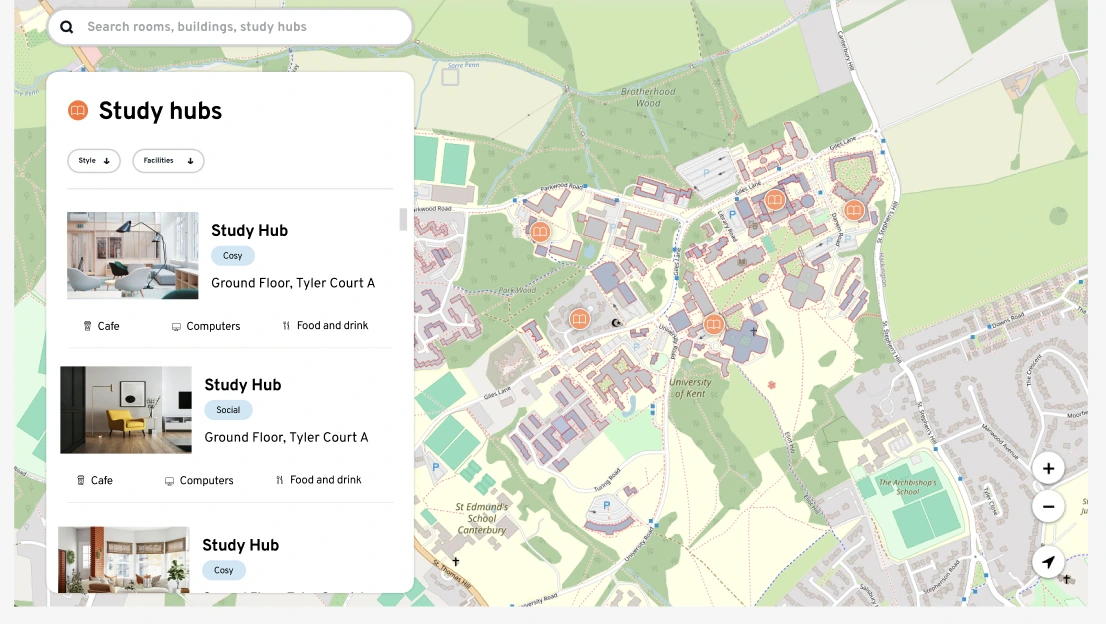Click the second Study Hub title

click(243, 385)
